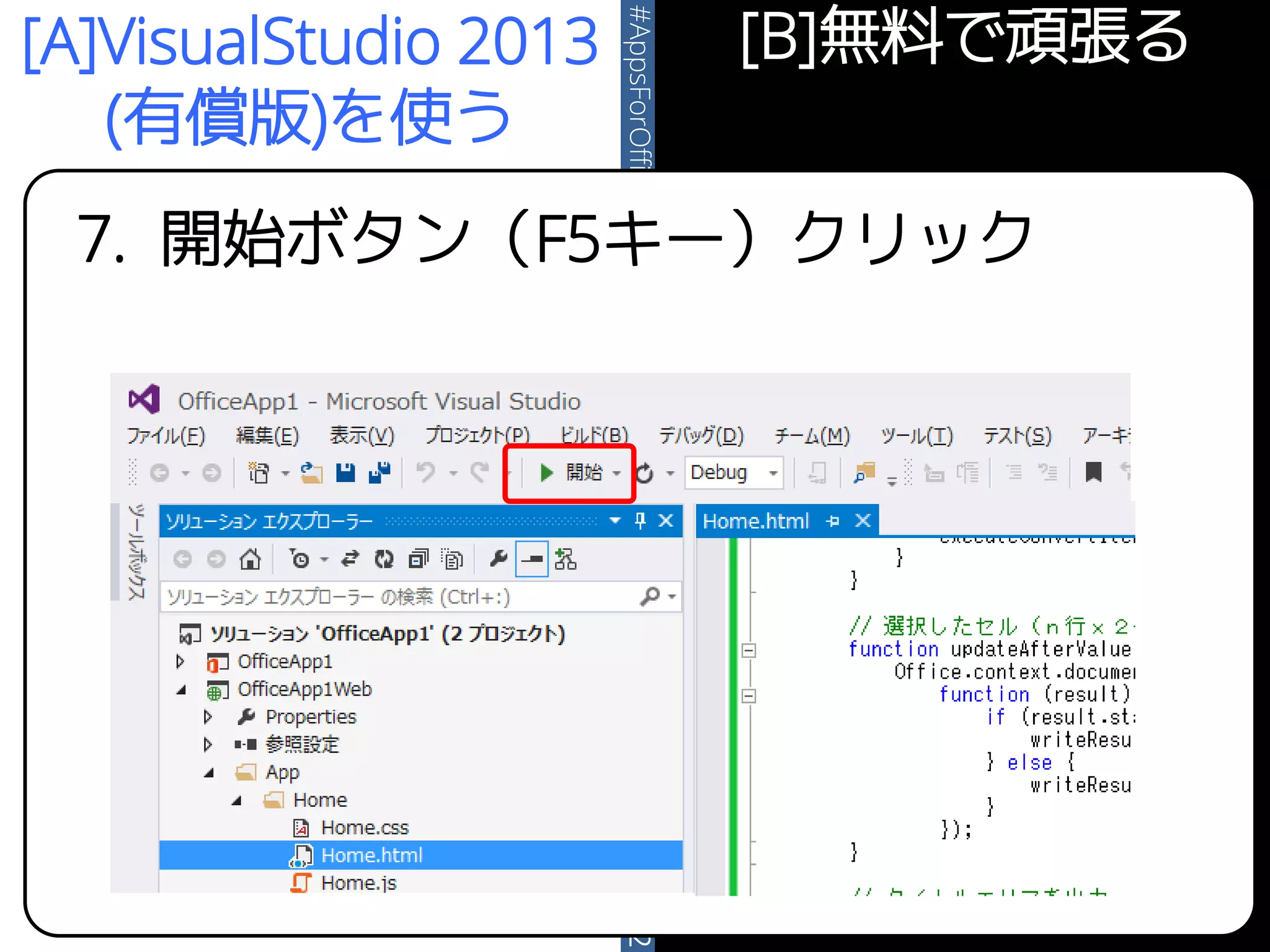Click the Find in Files toolbar icon
The width and height of the screenshot is (1270, 952).
(x=864, y=473)
